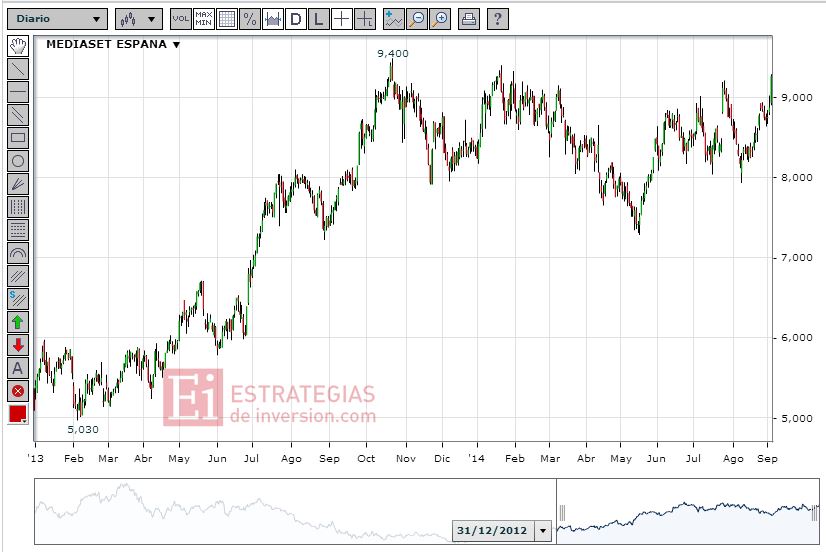Toggle the crosshair with L labels
Screen dimensions: 826x552
point(365,19)
